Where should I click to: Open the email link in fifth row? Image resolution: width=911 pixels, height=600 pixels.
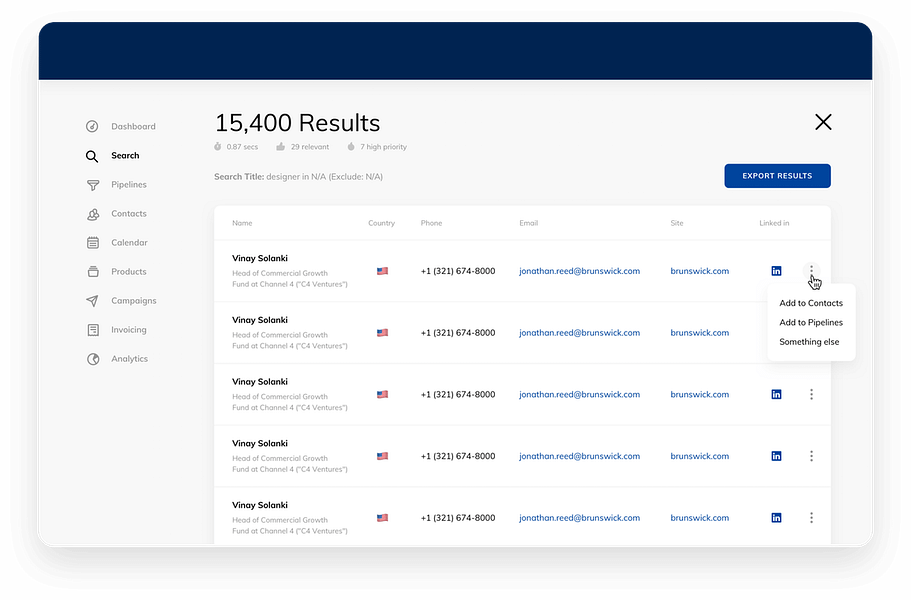[x=579, y=518]
